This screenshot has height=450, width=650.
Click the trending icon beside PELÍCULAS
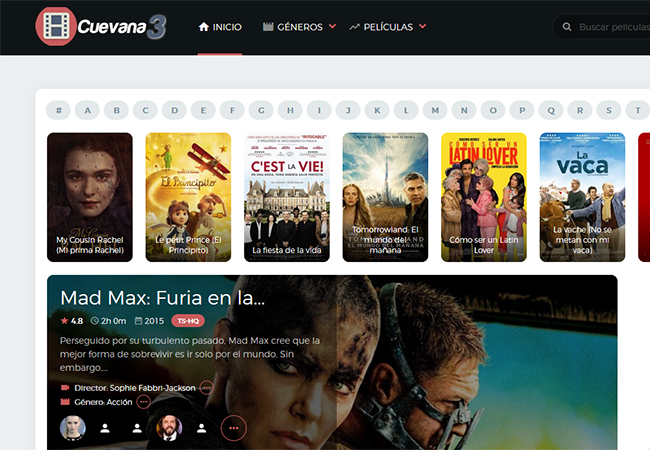[354, 27]
